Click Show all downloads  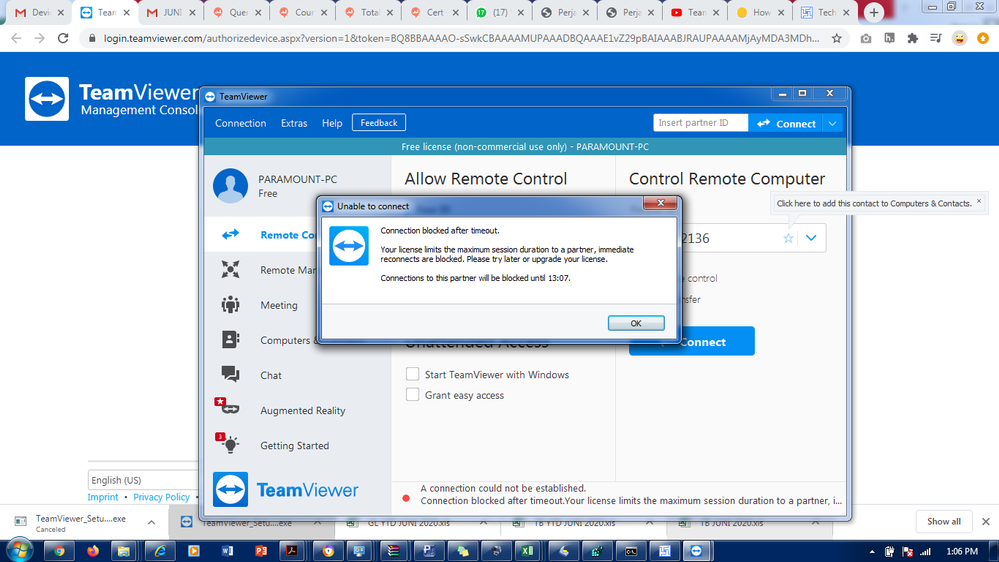(x=944, y=521)
